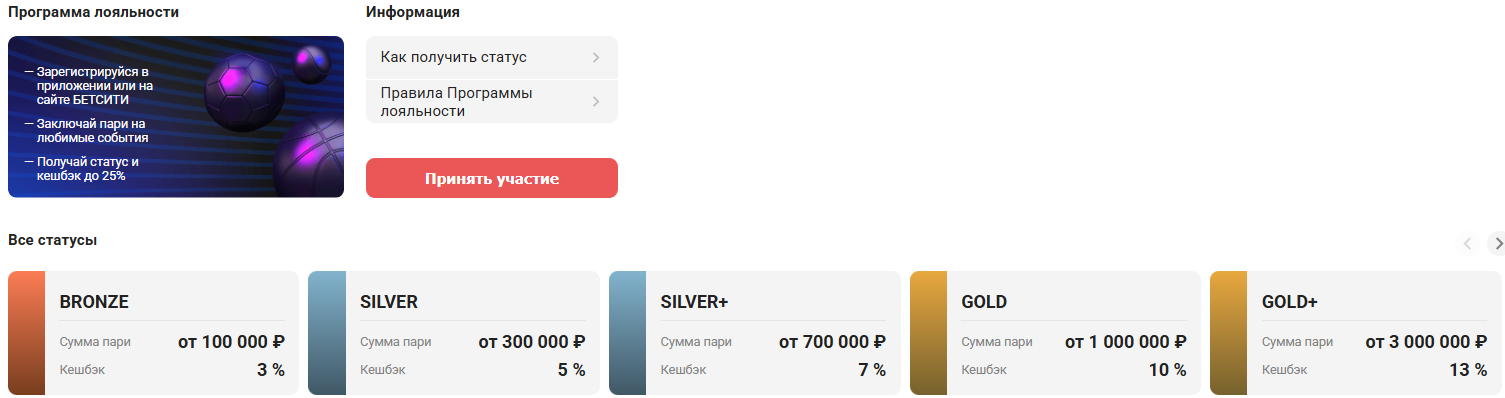Click the blue-grey SILVER color stripe
1505x398 pixels.
[x=327, y=333]
